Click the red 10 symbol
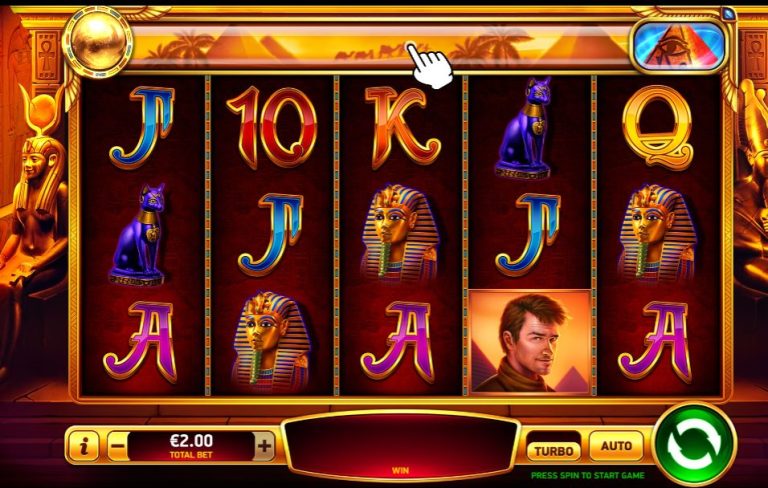 point(272,127)
